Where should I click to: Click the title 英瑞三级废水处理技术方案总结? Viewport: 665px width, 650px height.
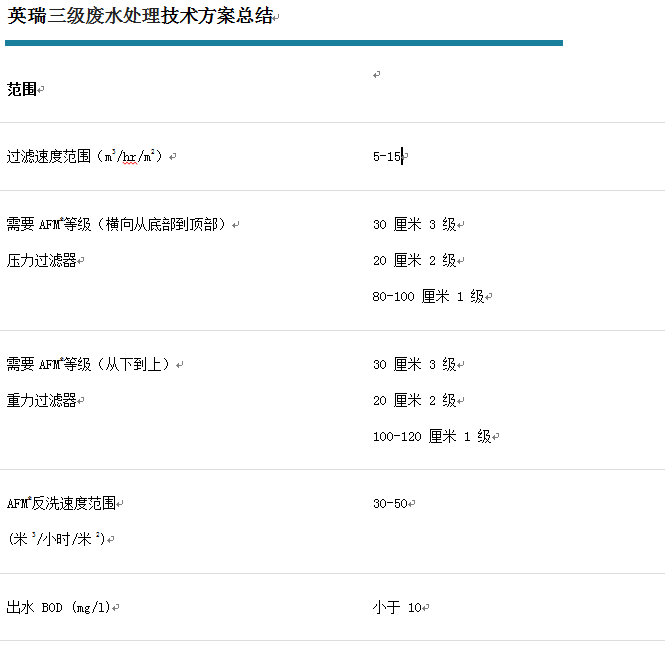139,16
